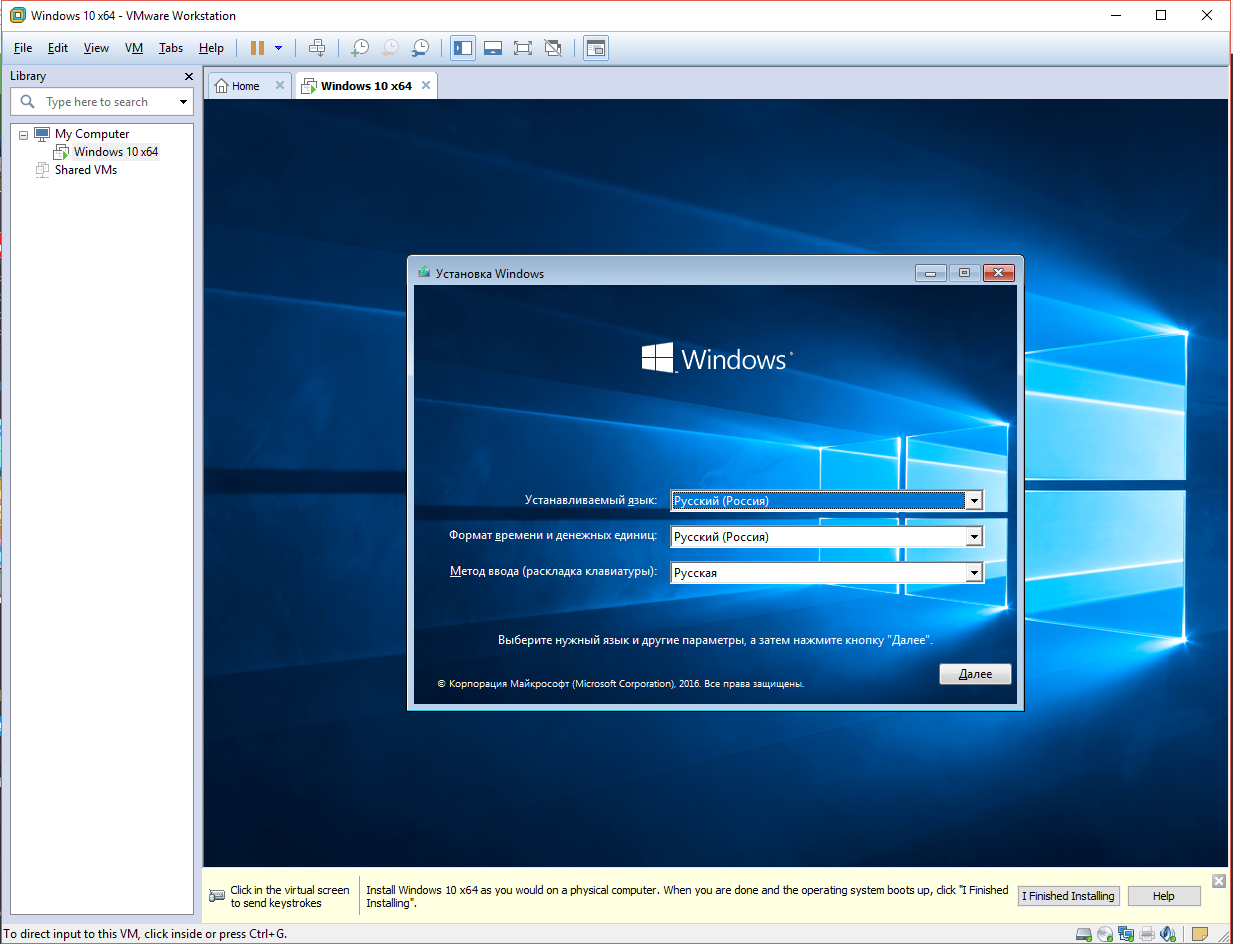Click the library search field
The height and width of the screenshot is (944, 1233).
coord(95,102)
